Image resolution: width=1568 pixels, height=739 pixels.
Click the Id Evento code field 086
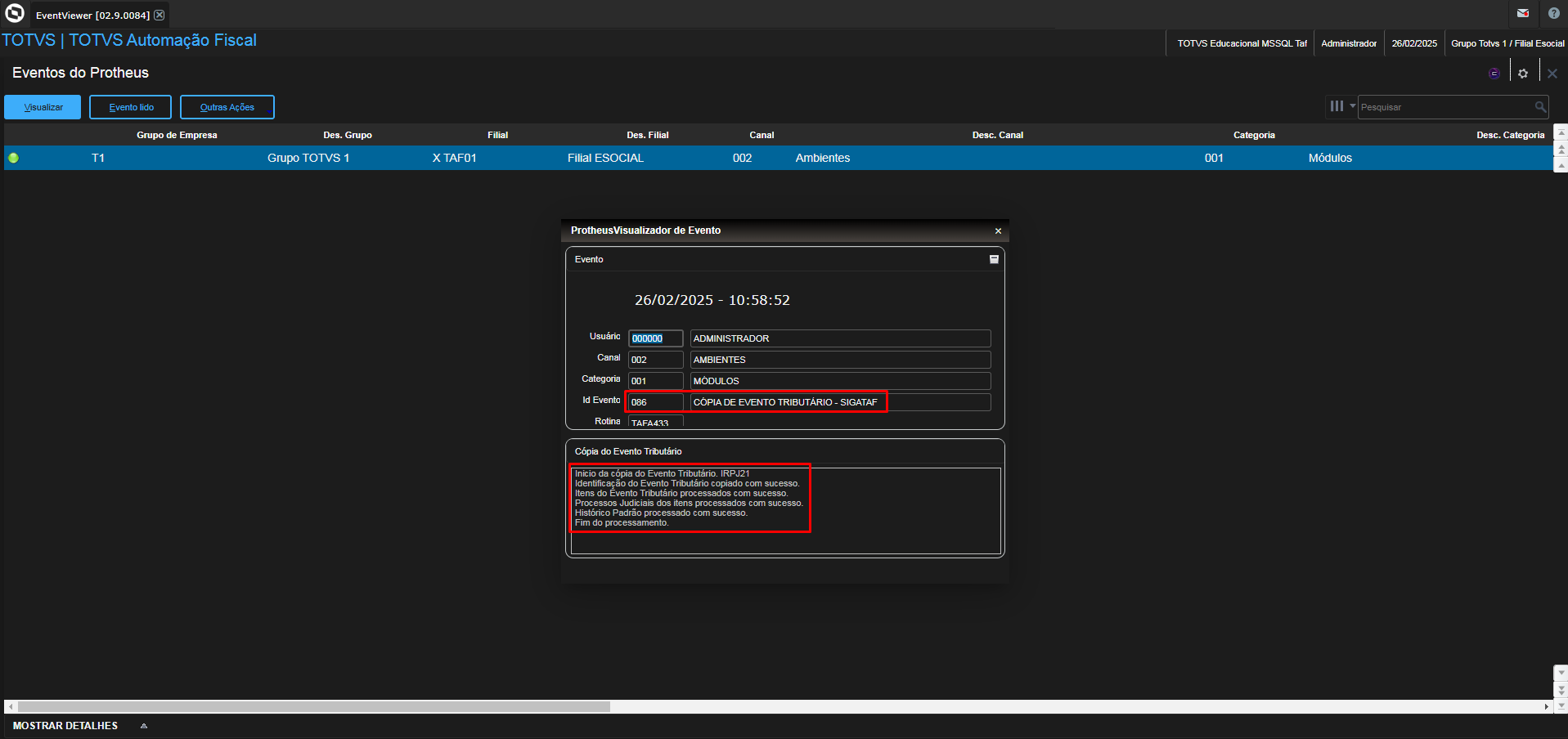[x=655, y=402]
